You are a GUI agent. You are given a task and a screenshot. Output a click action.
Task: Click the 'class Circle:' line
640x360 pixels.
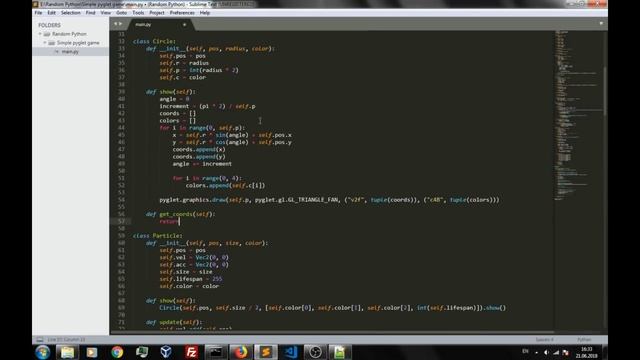coord(154,41)
